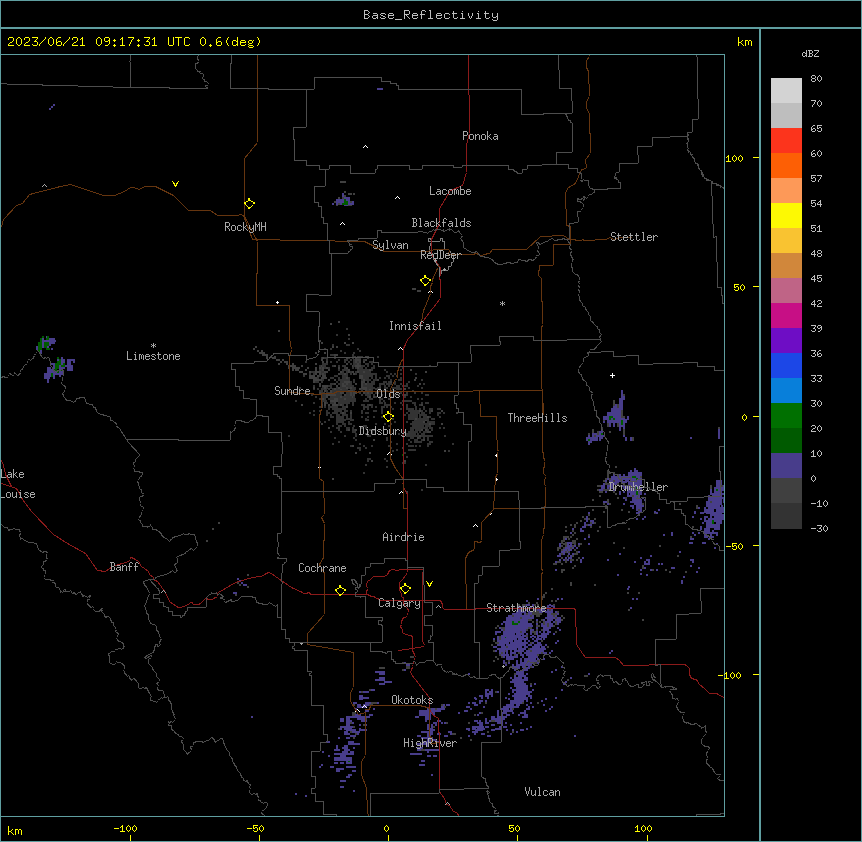Click the Drumheller label
862x842 pixels.
(638, 487)
